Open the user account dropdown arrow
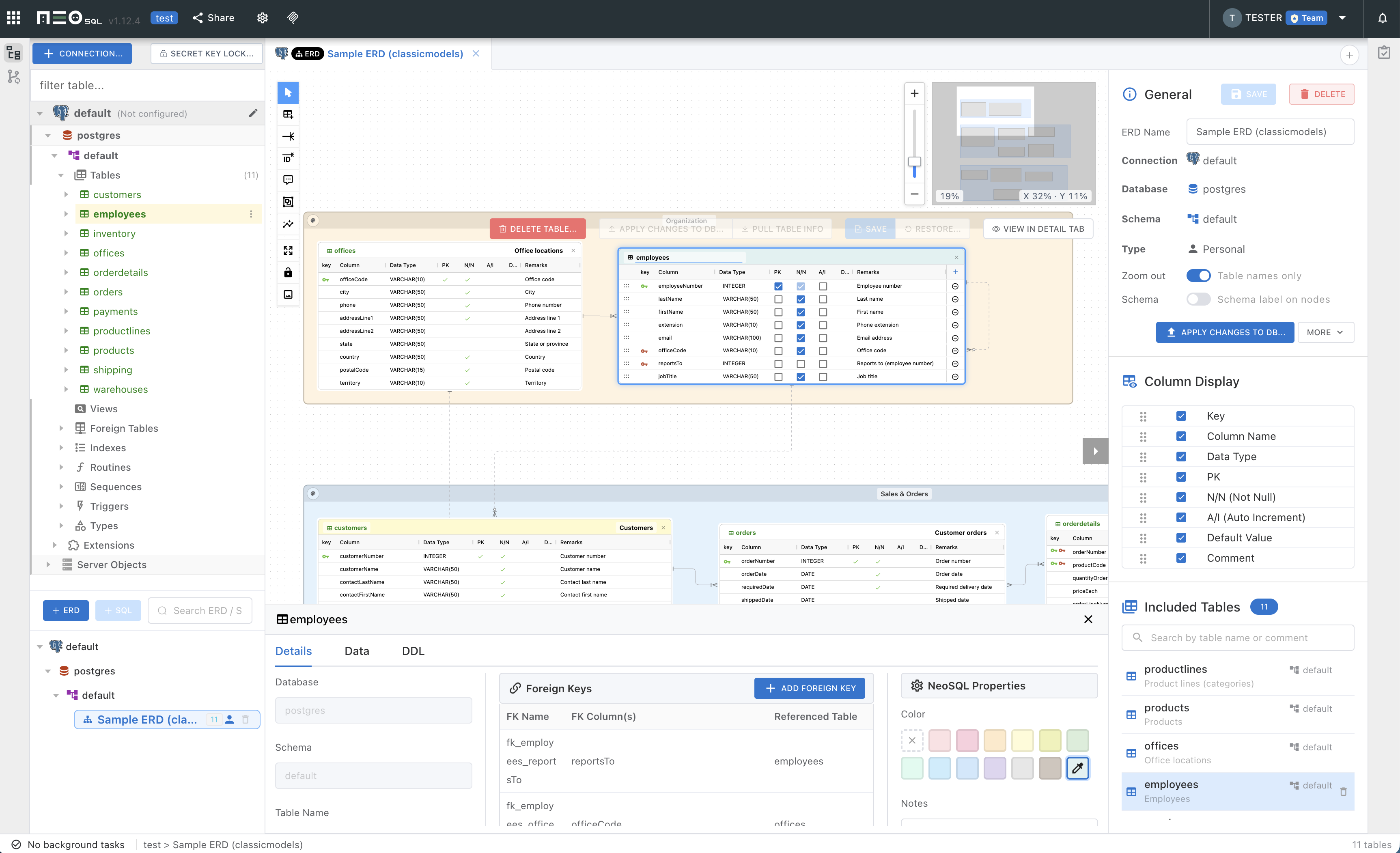Viewport: 1400px width, 853px height. pos(1342,17)
